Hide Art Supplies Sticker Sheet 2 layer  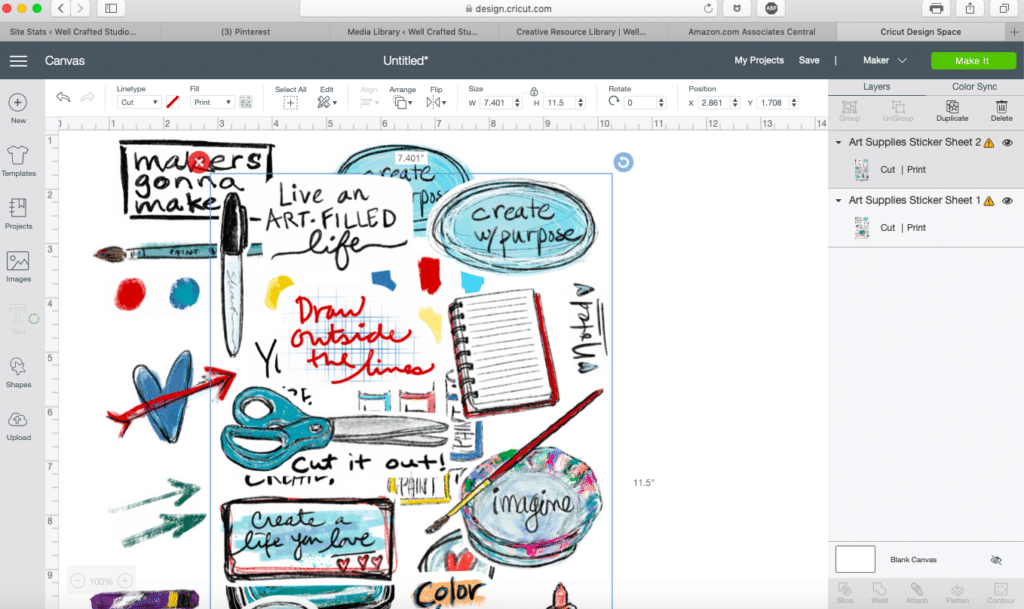(x=1008, y=142)
